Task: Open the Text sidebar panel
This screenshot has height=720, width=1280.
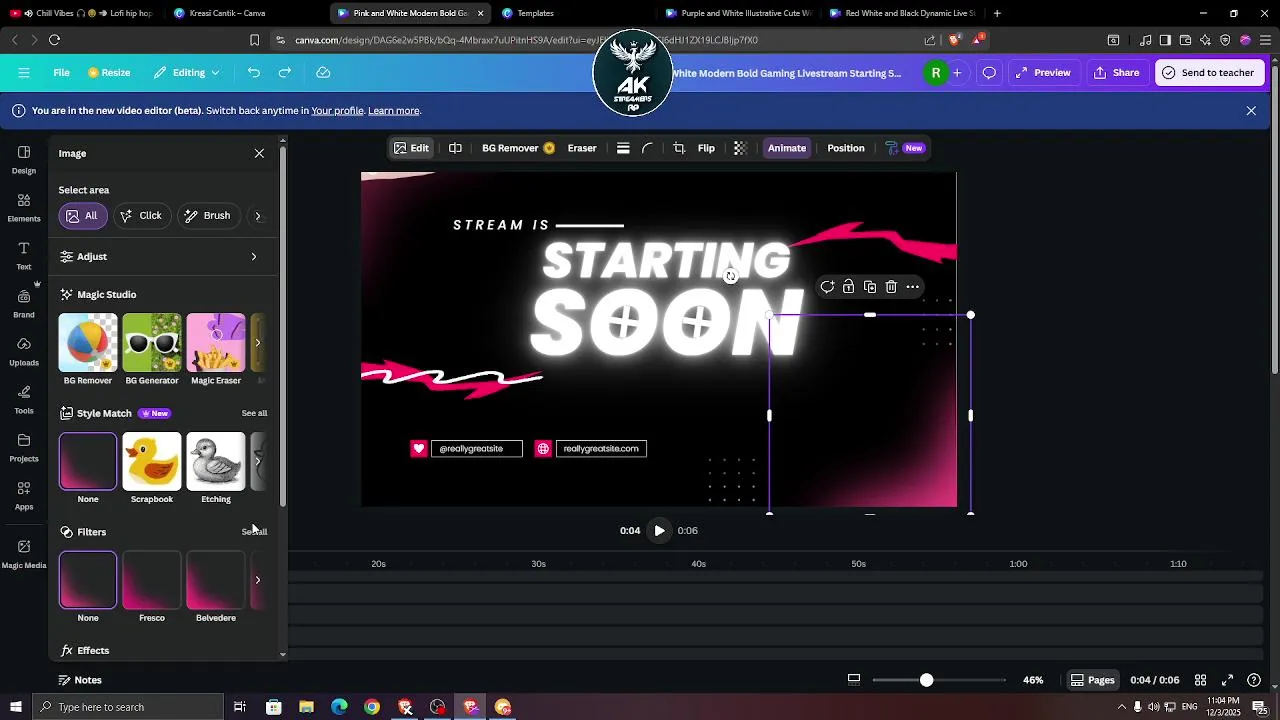Action: tap(24, 256)
